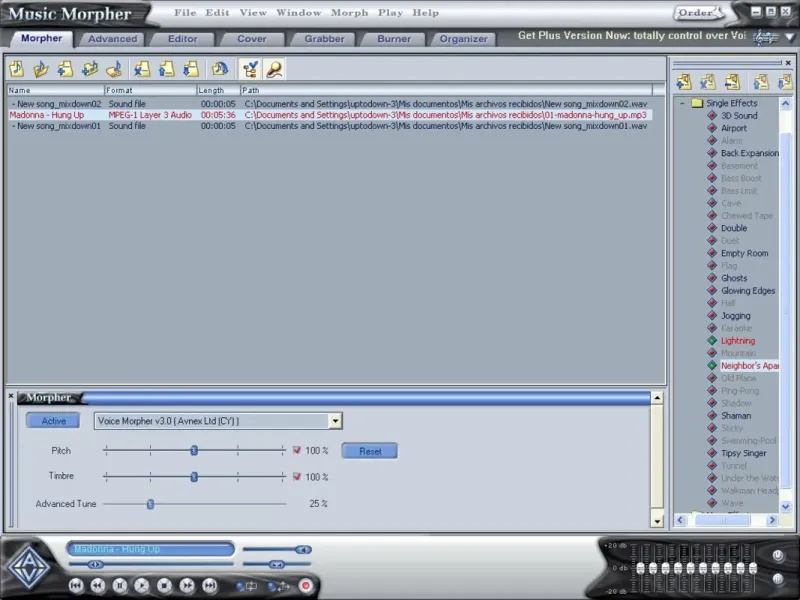Switch to the Advanced tab
Image resolution: width=800 pixels, height=600 pixels.
pyautogui.click(x=112, y=39)
